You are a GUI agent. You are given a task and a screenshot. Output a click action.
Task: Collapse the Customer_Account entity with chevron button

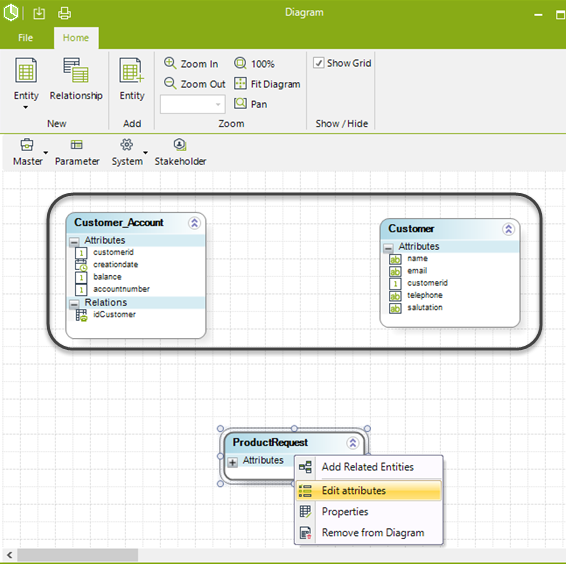click(x=194, y=223)
